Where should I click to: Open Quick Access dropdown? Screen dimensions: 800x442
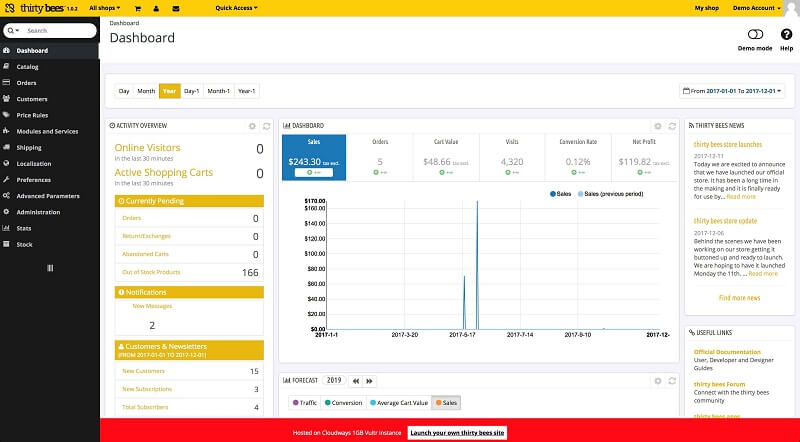coord(236,8)
